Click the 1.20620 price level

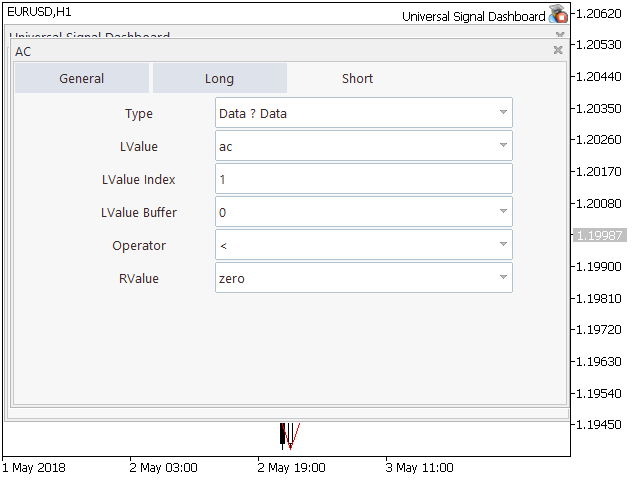(x=598, y=13)
